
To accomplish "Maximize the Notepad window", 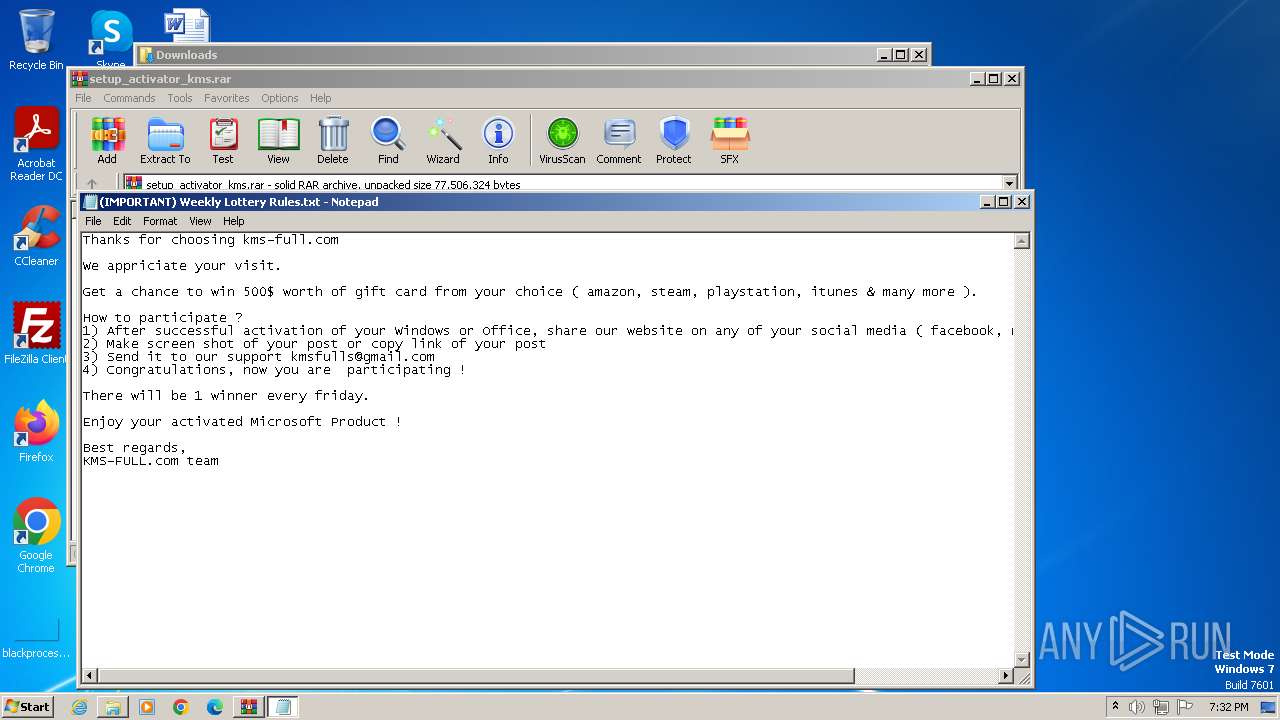I will point(1004,202).
